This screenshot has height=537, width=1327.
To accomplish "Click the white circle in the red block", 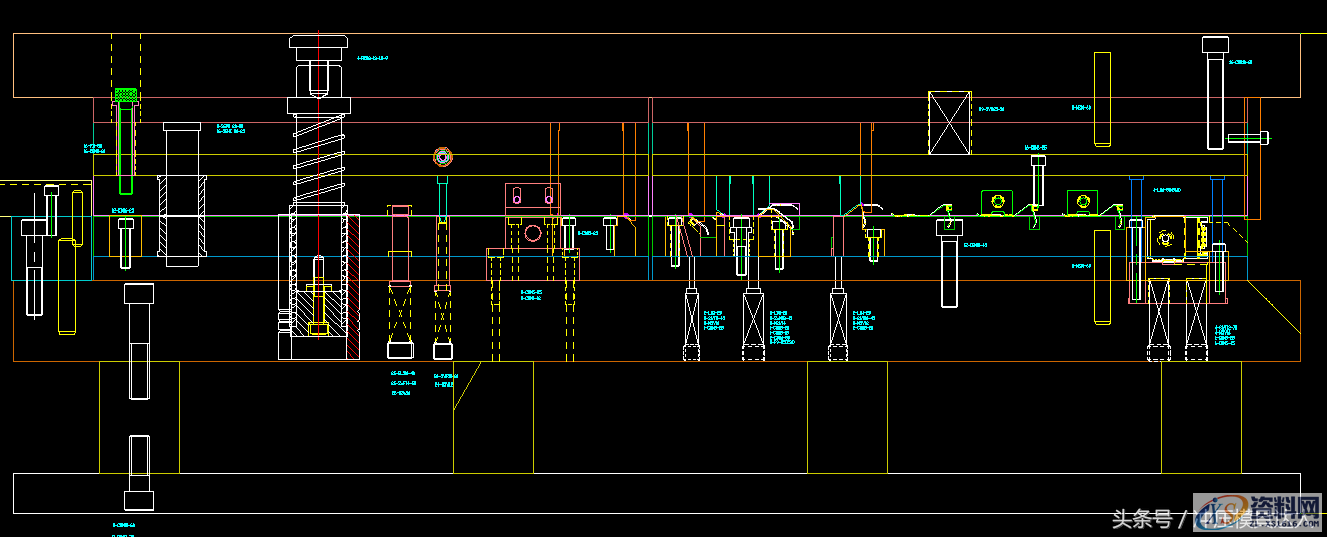I will [x=533, y=234].
